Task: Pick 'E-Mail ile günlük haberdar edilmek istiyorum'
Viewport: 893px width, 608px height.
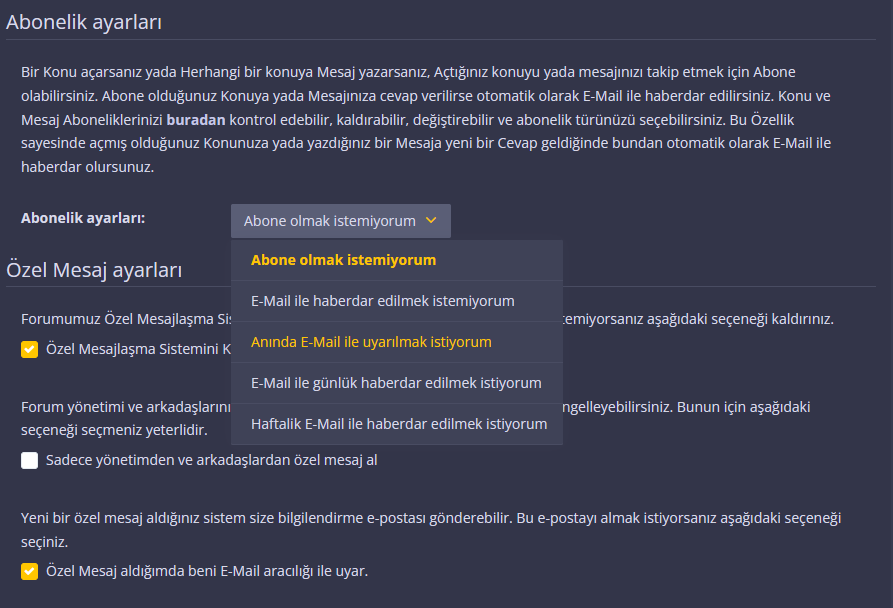Action: point(397,383)
